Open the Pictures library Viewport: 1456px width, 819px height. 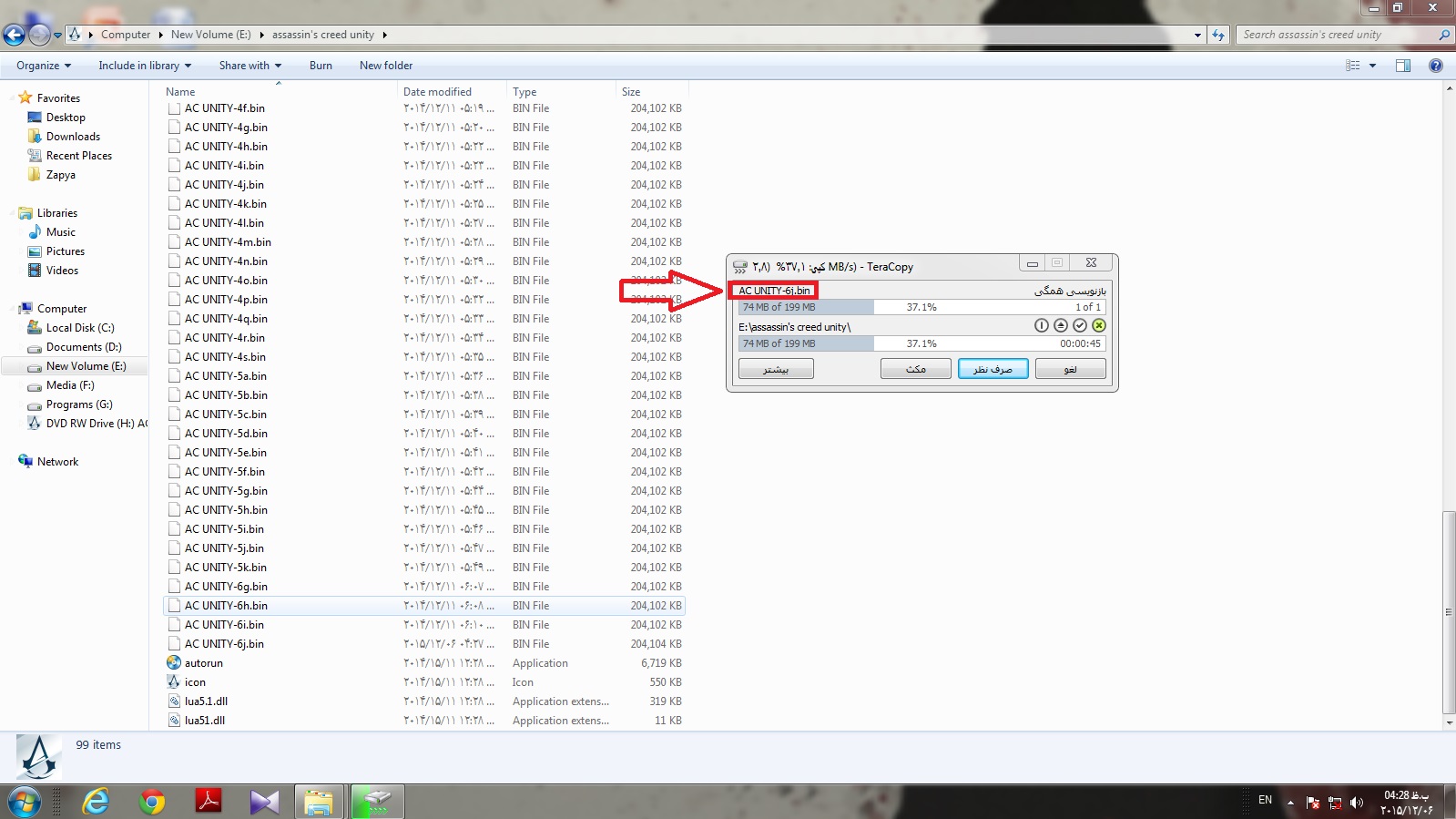pyautogui.click(x=66, y=251)
